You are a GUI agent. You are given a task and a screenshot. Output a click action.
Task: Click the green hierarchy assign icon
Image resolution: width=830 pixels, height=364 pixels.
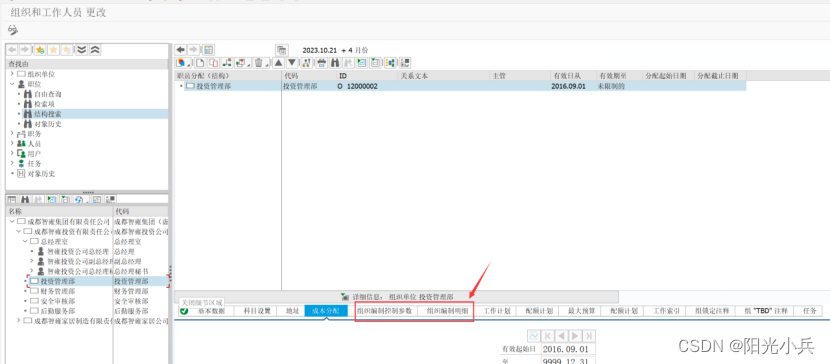coord(228,63)
